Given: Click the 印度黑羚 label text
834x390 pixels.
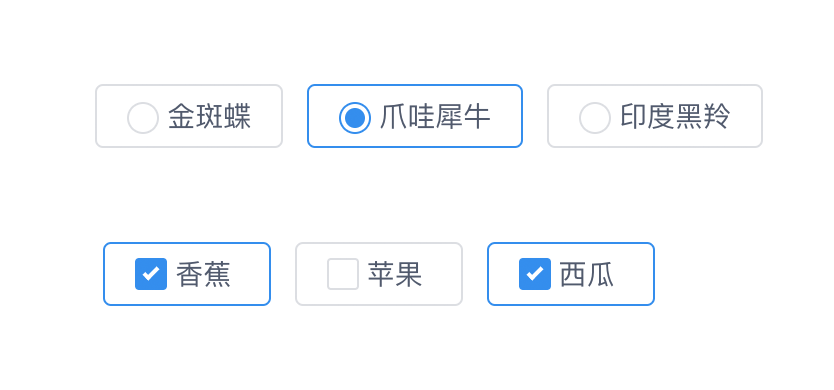Looking at the screenshot, I should point(675,117).
